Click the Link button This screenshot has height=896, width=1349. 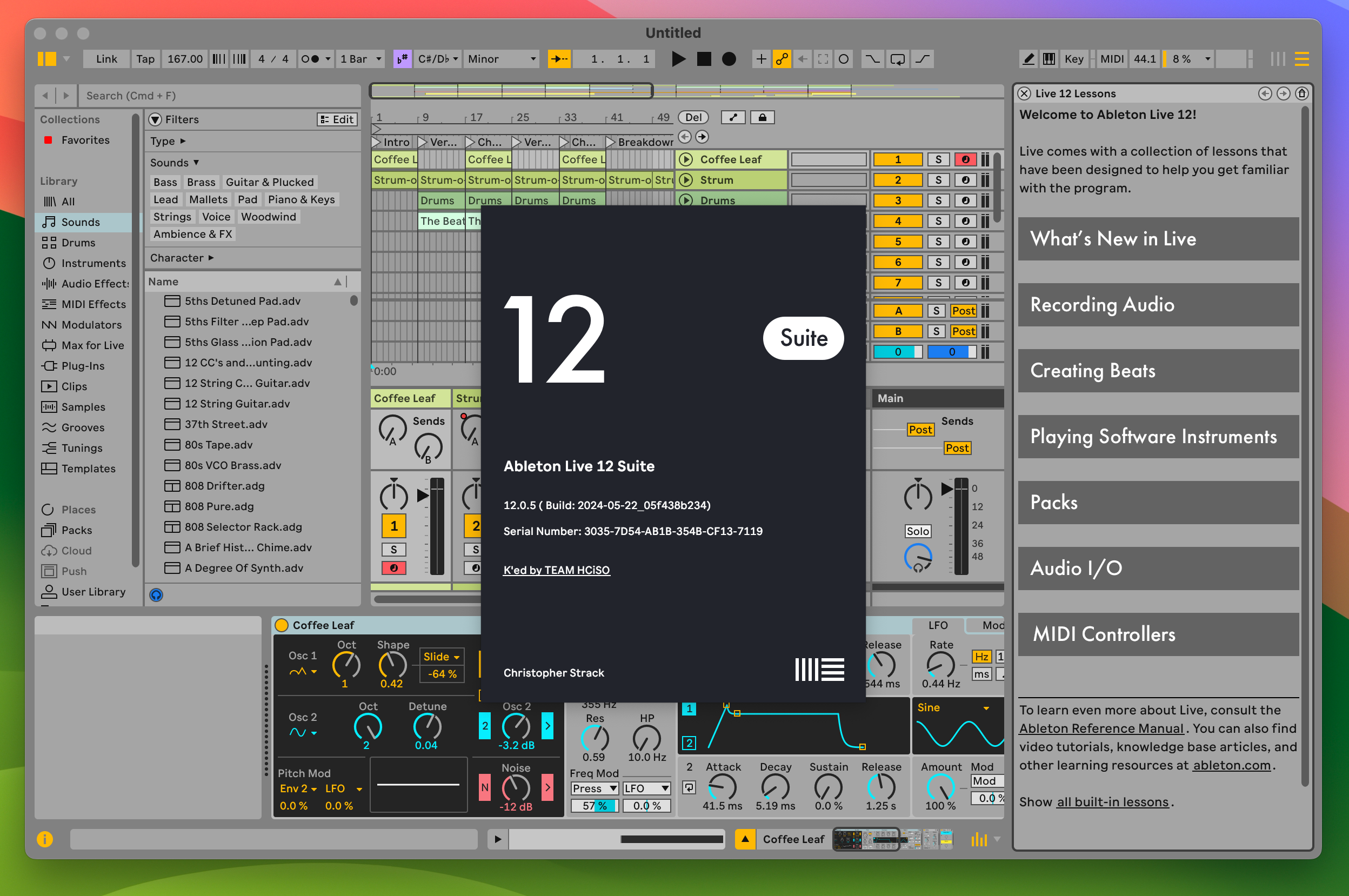click(106, 59)
